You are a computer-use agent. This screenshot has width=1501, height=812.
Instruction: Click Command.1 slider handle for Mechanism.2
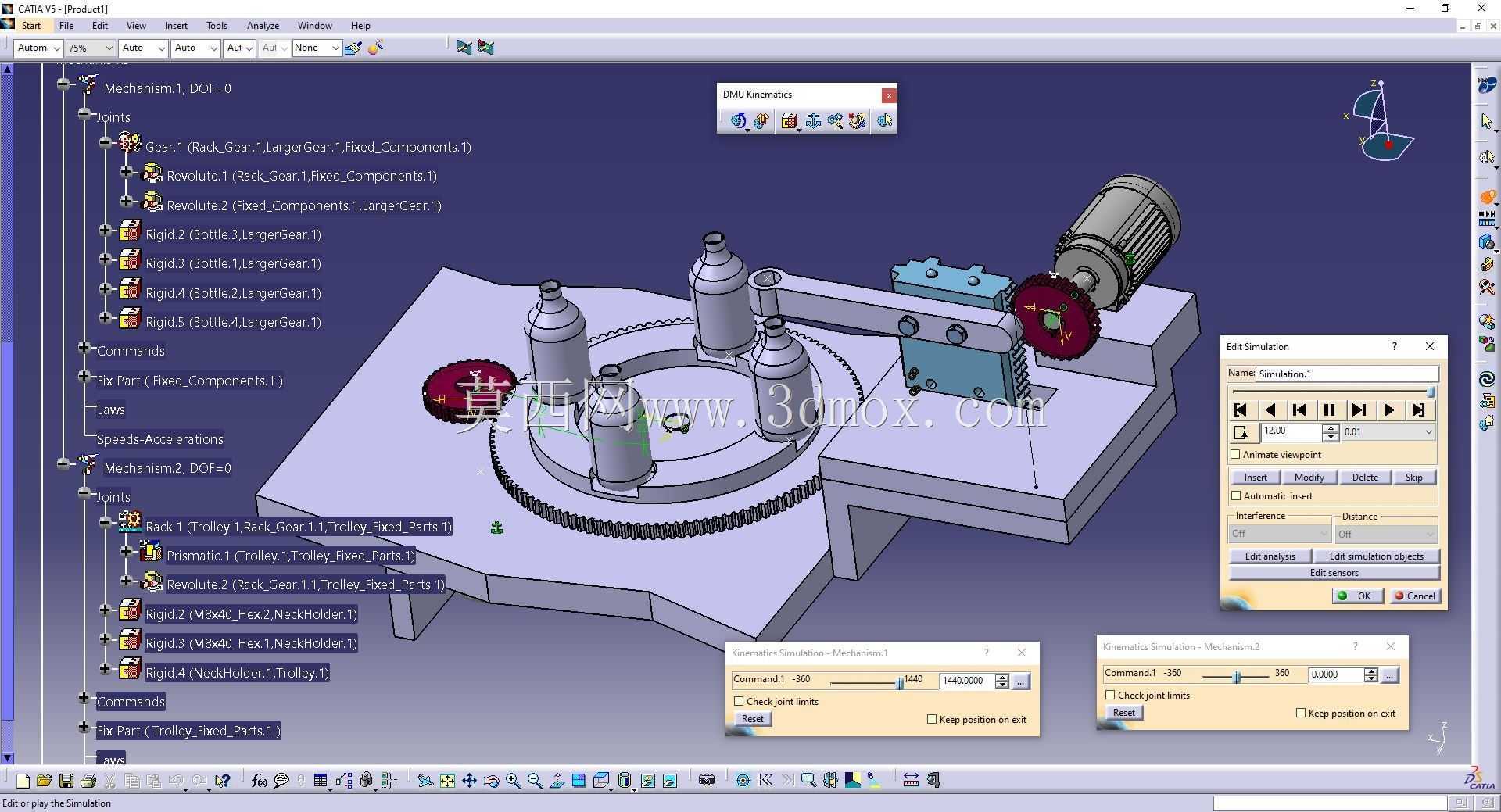pos(1237,677)
